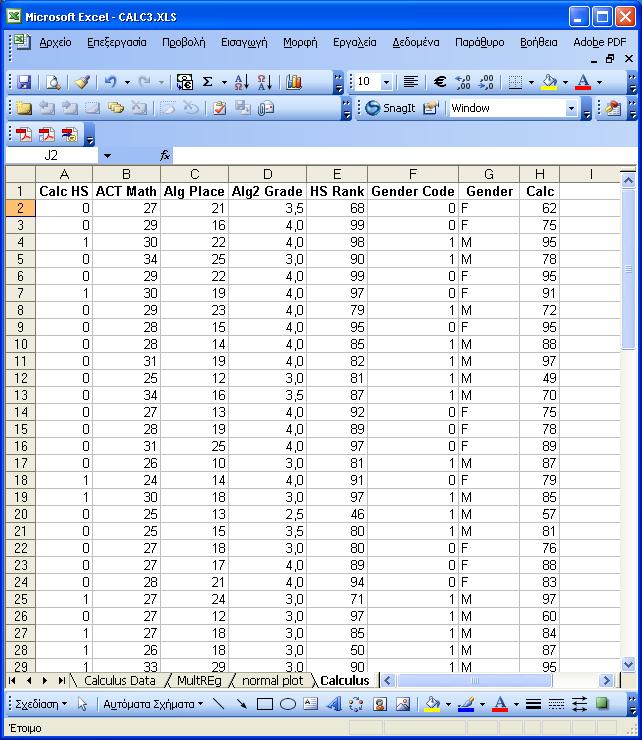Open the Εισαγωγή menu
The width and height of the screenshot is (642, 740).
point(244,42)
